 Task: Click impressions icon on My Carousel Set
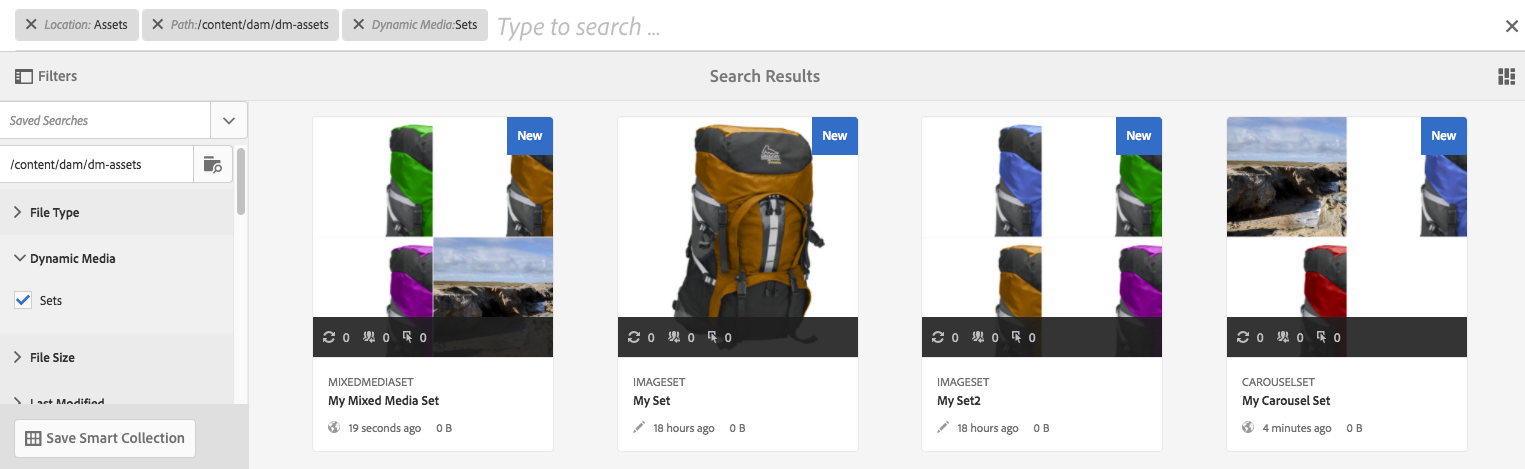click(x=1285, y=337)
